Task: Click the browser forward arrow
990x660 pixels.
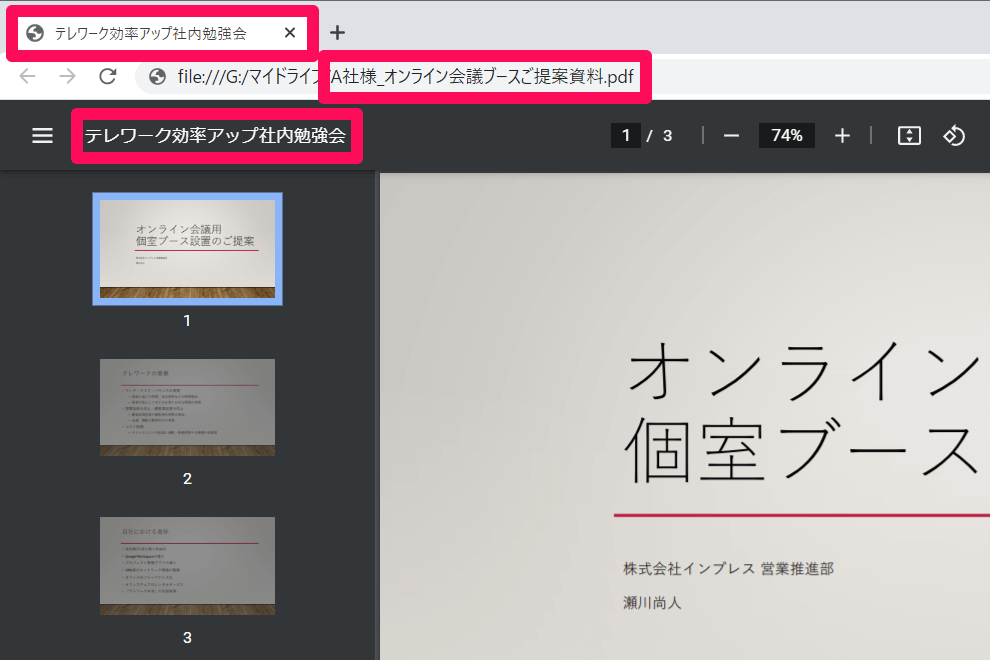Action: click(x=67, y=77)
